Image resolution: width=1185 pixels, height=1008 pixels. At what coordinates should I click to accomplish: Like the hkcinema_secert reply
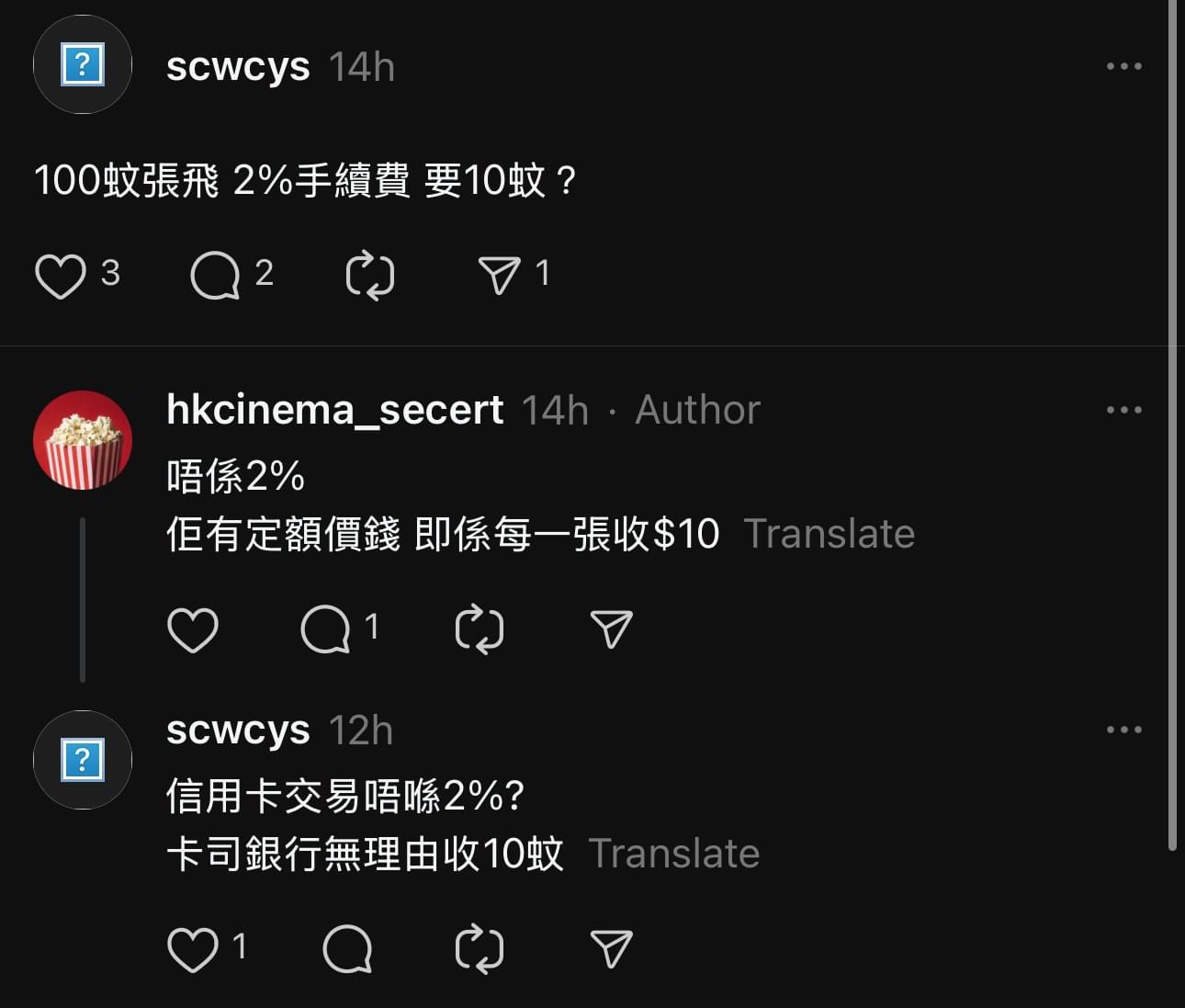click(x=193, y=629)
